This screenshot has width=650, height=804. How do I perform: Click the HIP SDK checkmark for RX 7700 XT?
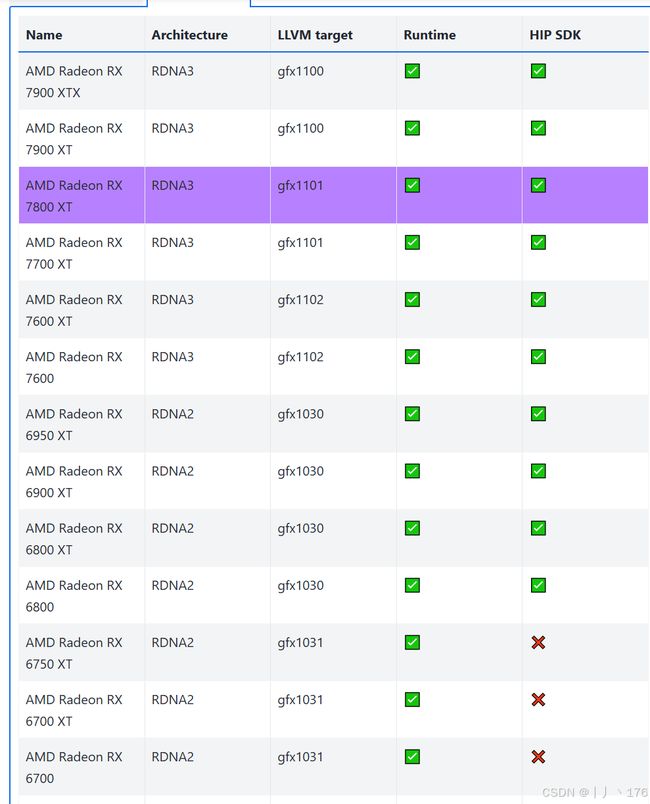click(538, 243)
